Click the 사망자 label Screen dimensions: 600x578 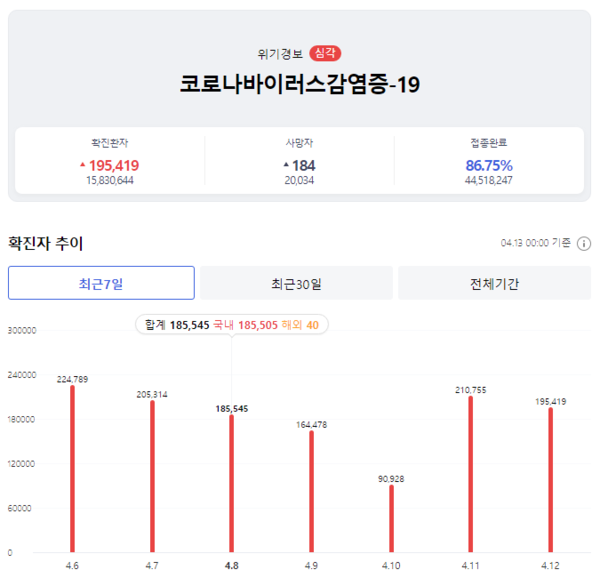point(299,143)
